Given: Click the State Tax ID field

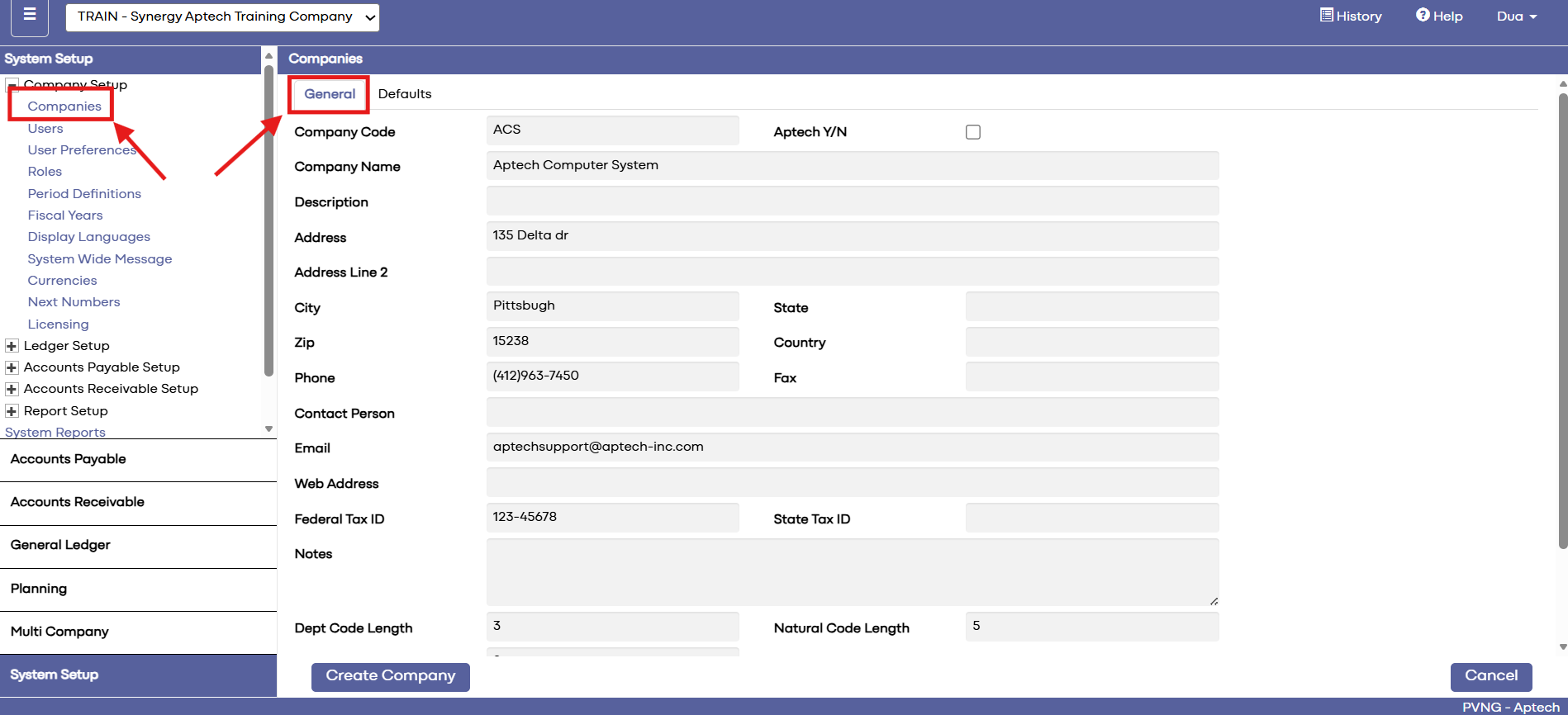Looking at the screenshot, I should (1092, 518).
